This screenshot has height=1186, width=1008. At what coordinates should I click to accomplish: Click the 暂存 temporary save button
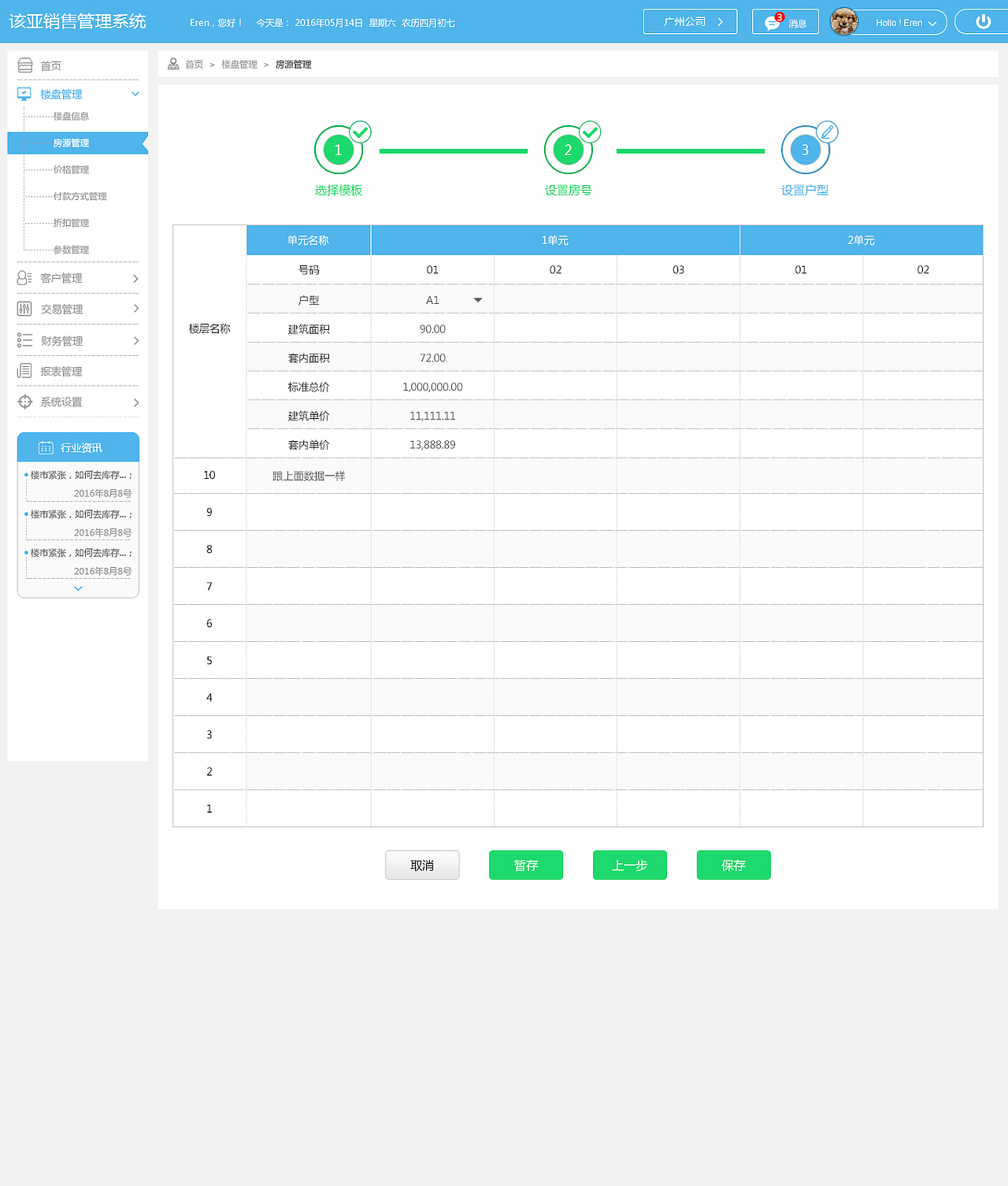pos(526,865)
